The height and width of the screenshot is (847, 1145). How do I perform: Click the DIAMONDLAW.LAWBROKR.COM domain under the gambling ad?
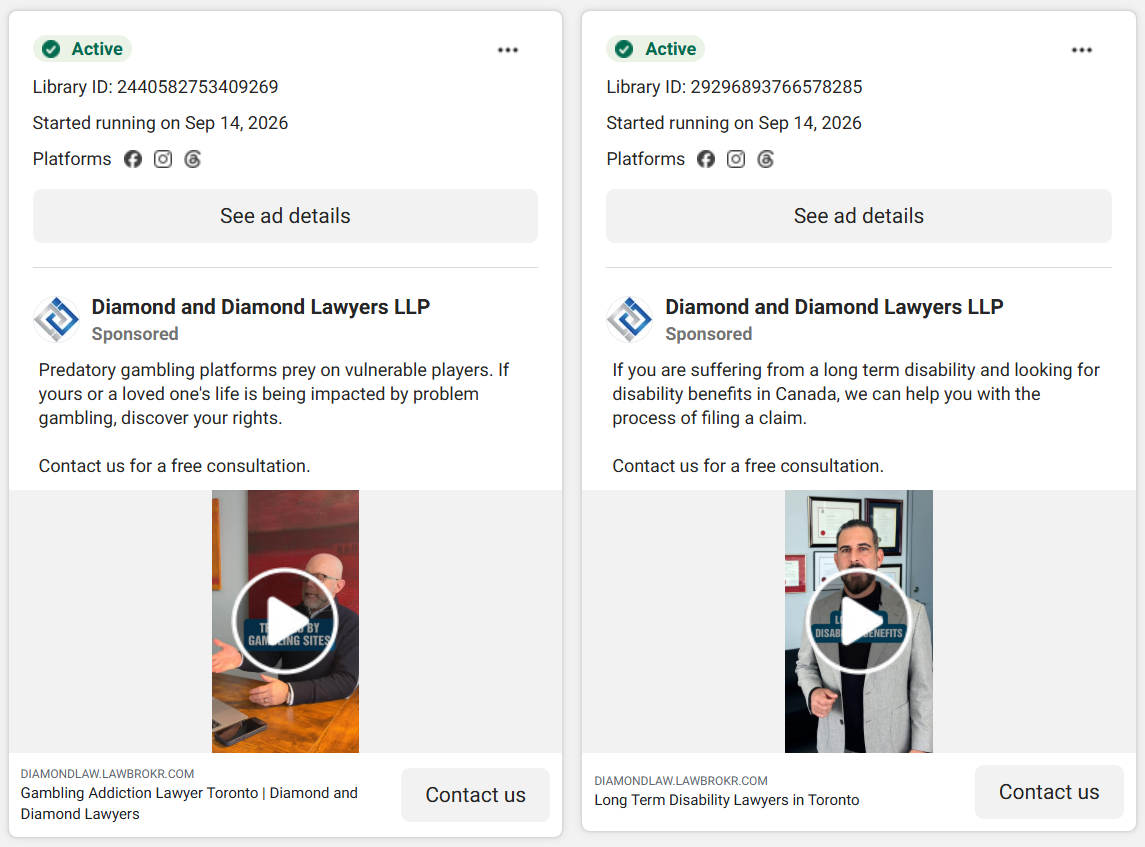pyautogui.click(x=107, y=774)
